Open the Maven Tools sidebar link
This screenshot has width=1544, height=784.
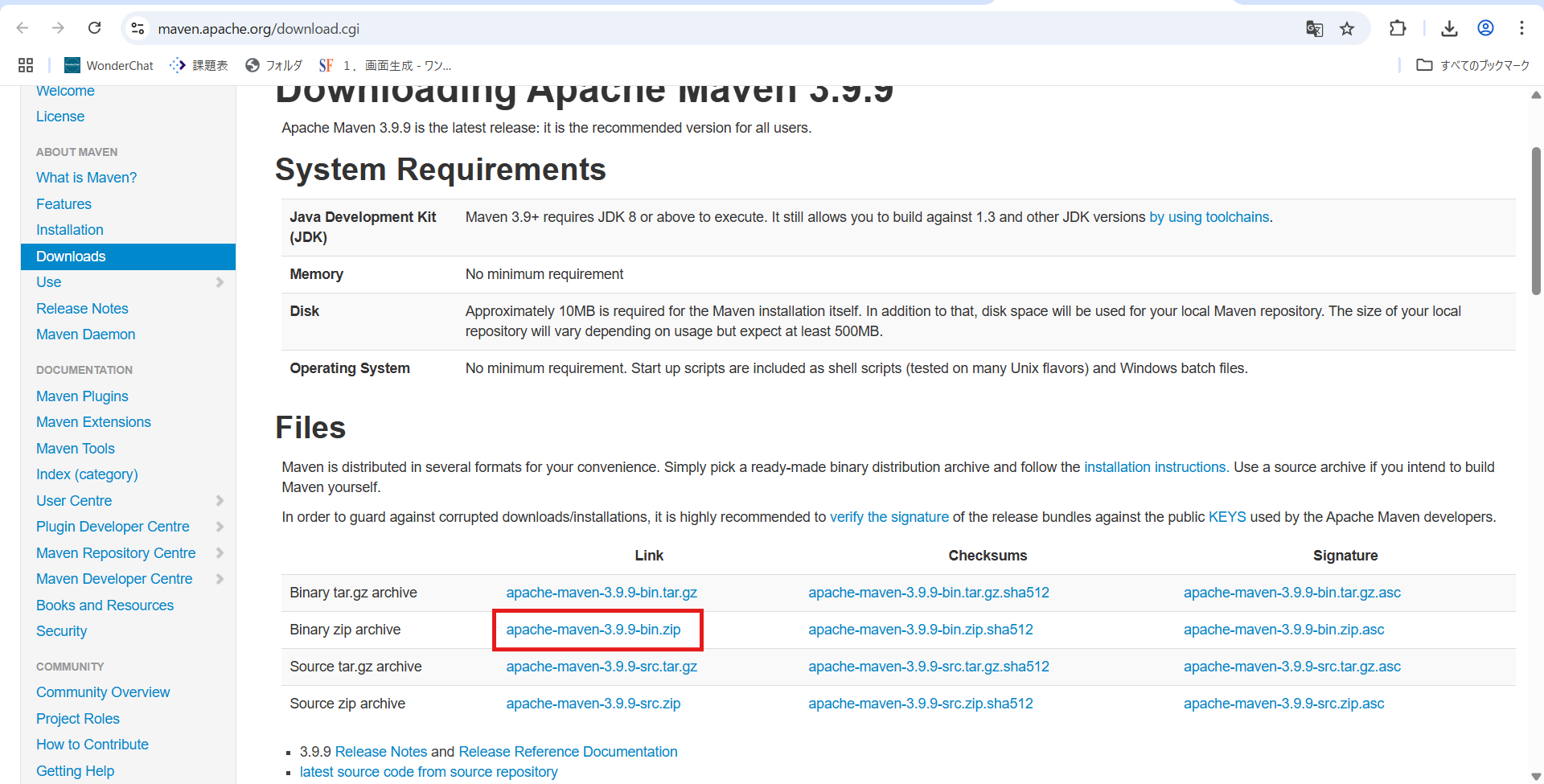click(x=76, y=449)
